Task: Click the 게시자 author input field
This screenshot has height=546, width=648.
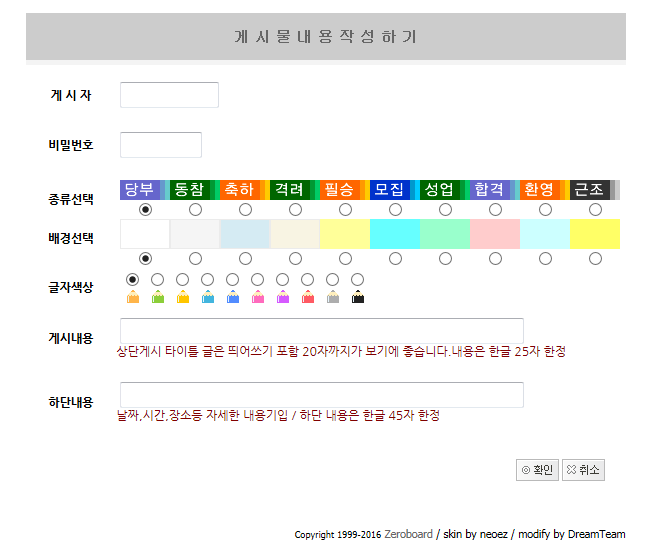Action: 169,95
